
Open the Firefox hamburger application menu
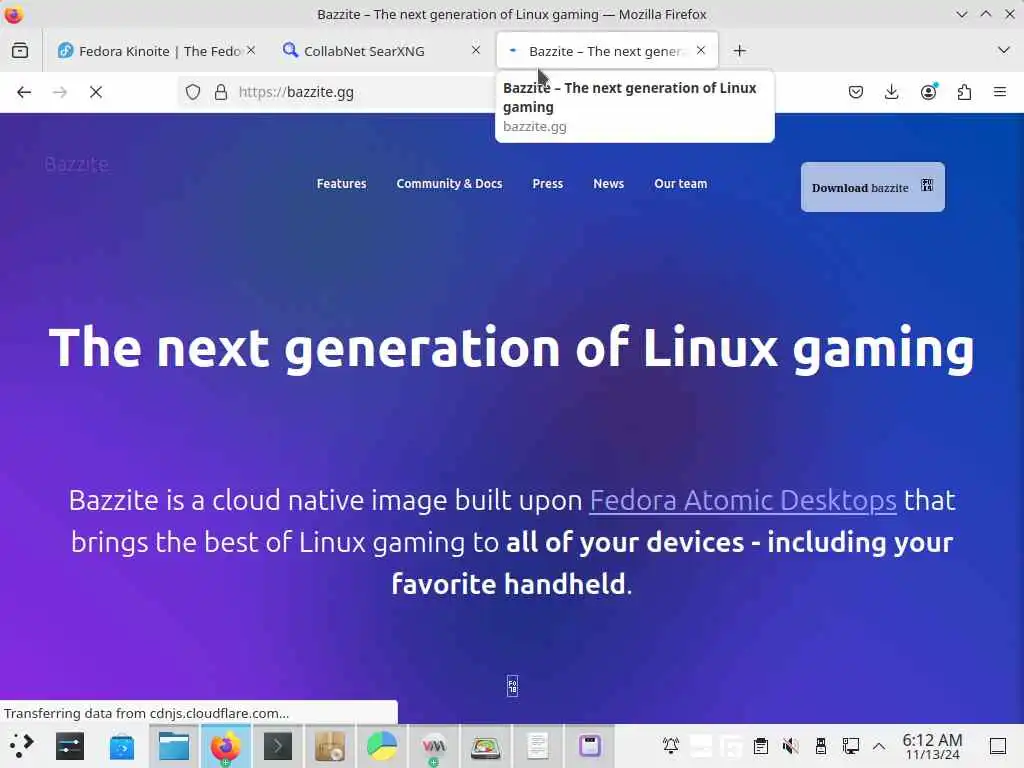pos(1000,92)
